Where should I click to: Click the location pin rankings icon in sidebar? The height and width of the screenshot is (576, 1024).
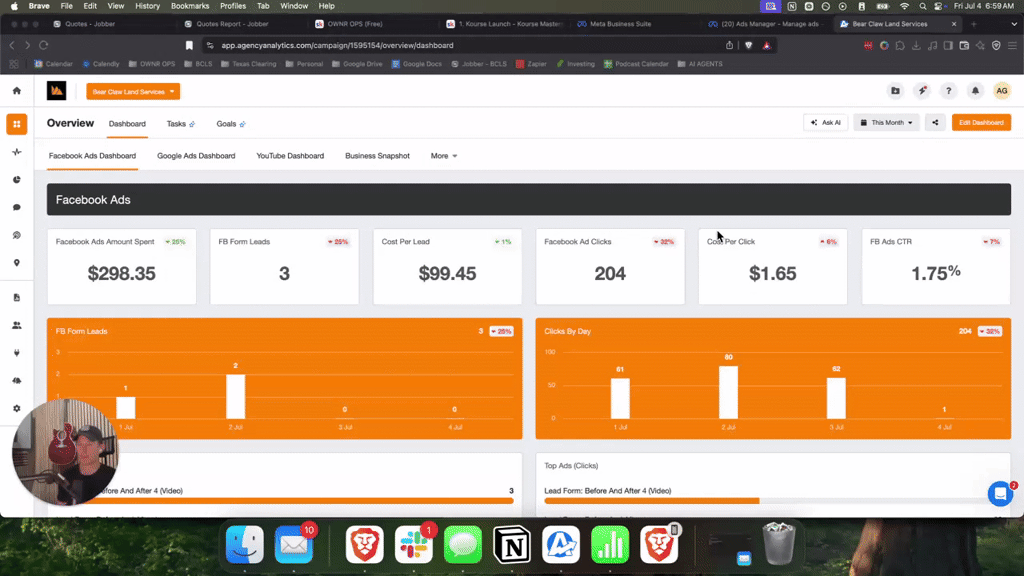tap(15, 264)
